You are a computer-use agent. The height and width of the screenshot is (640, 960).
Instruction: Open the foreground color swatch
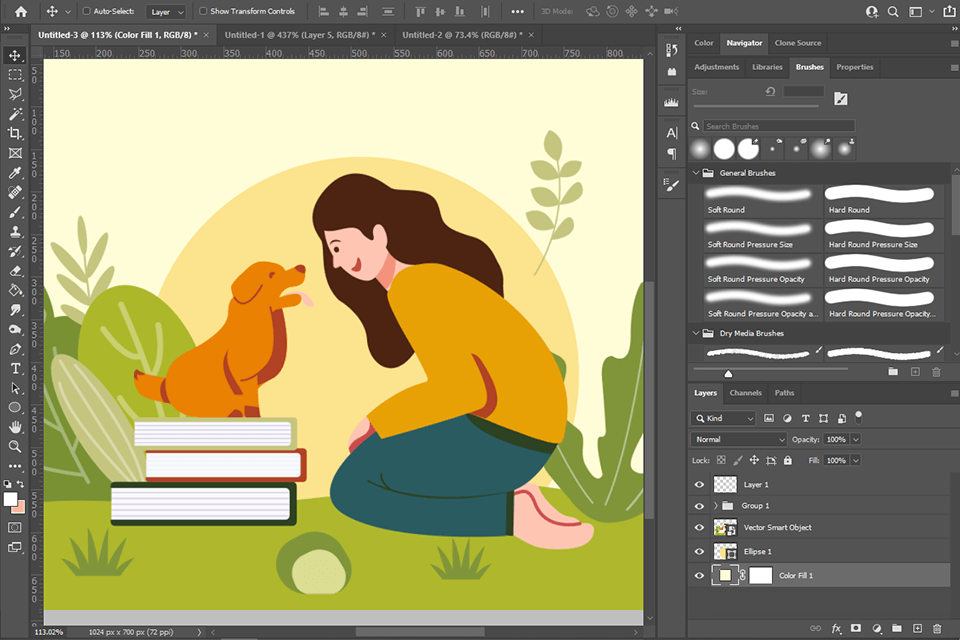[x=10, y=500]
